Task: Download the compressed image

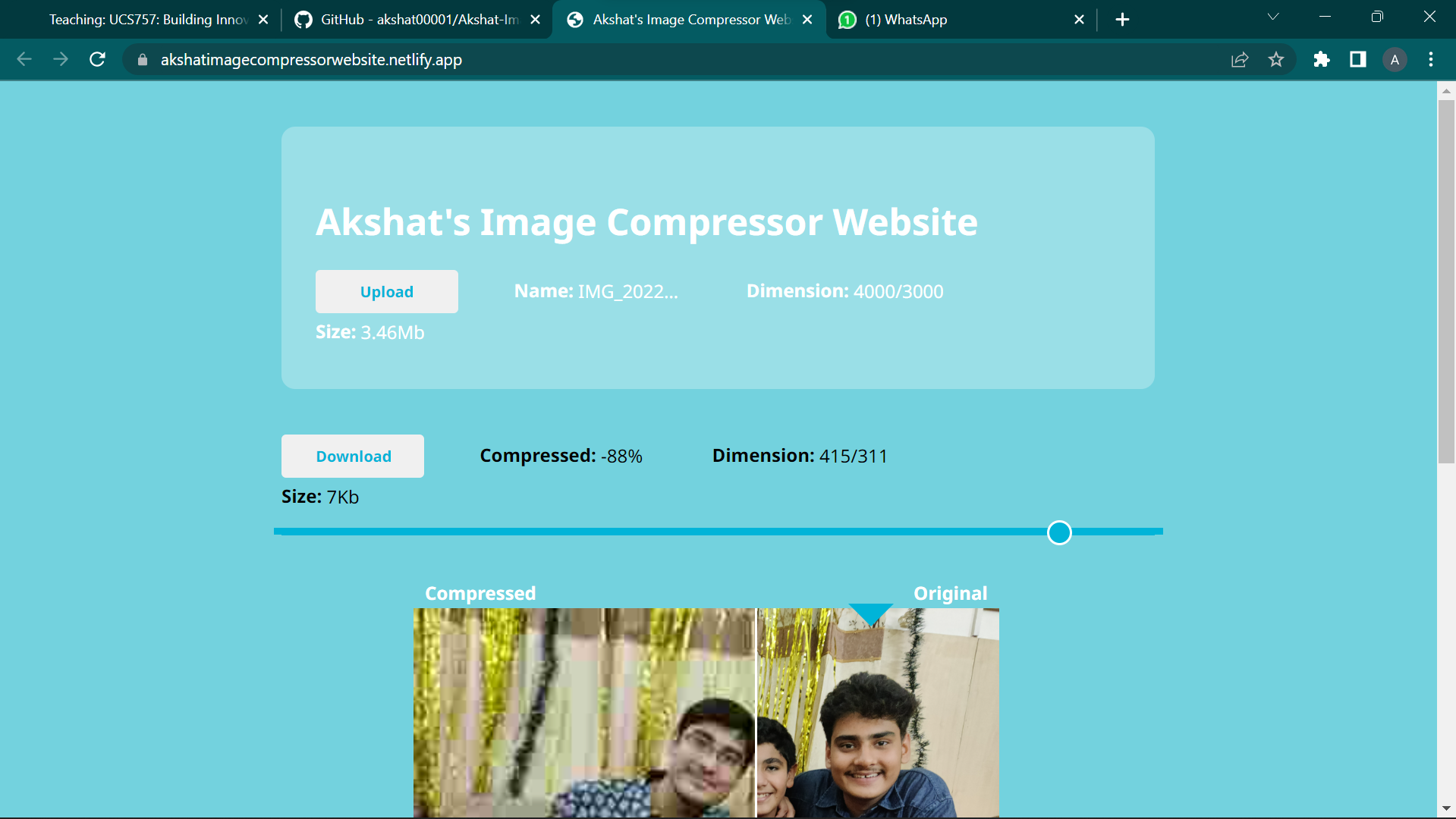Action: pos(352,456)
